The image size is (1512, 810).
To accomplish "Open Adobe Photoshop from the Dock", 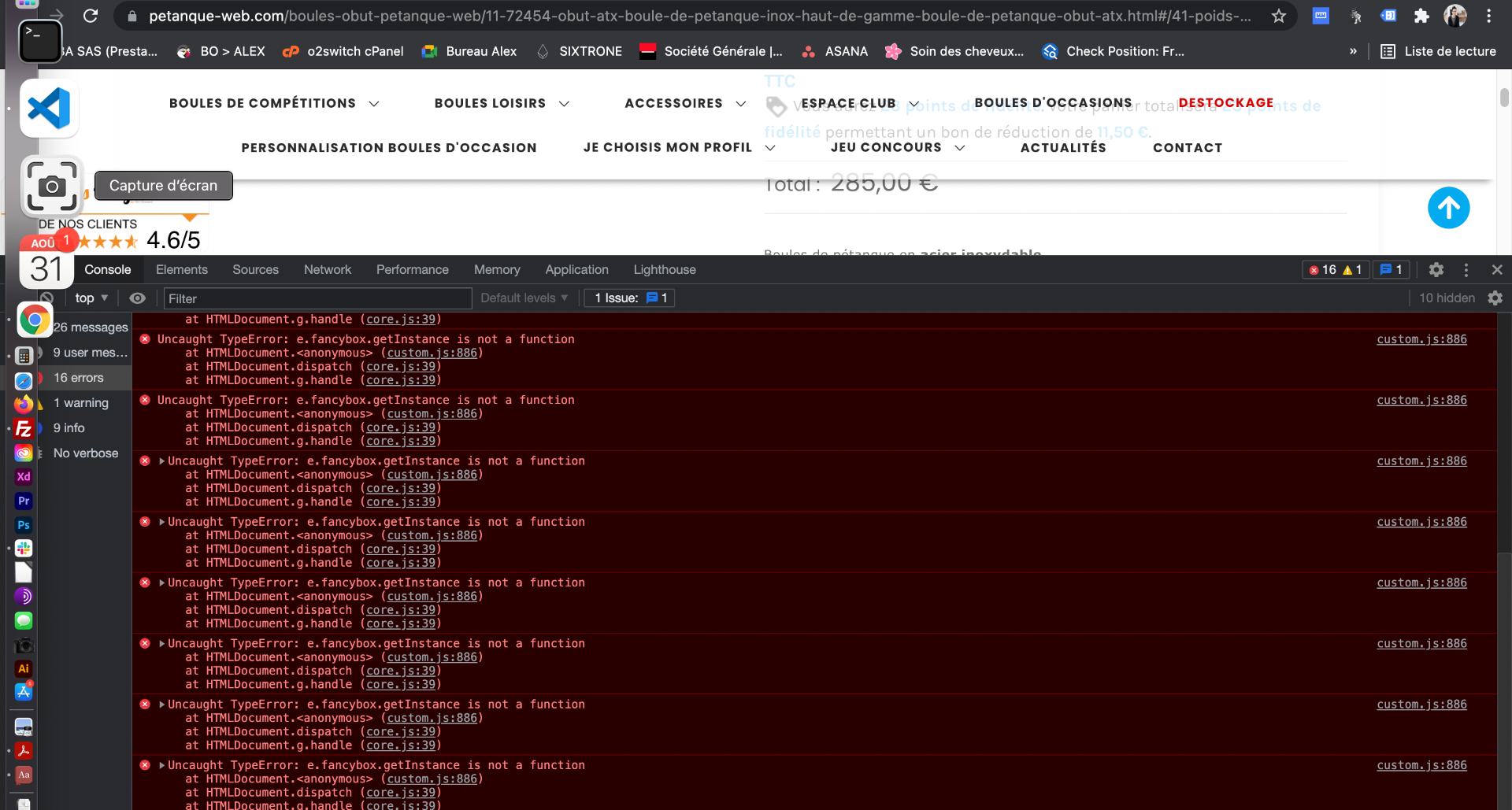I will [24, 525].
